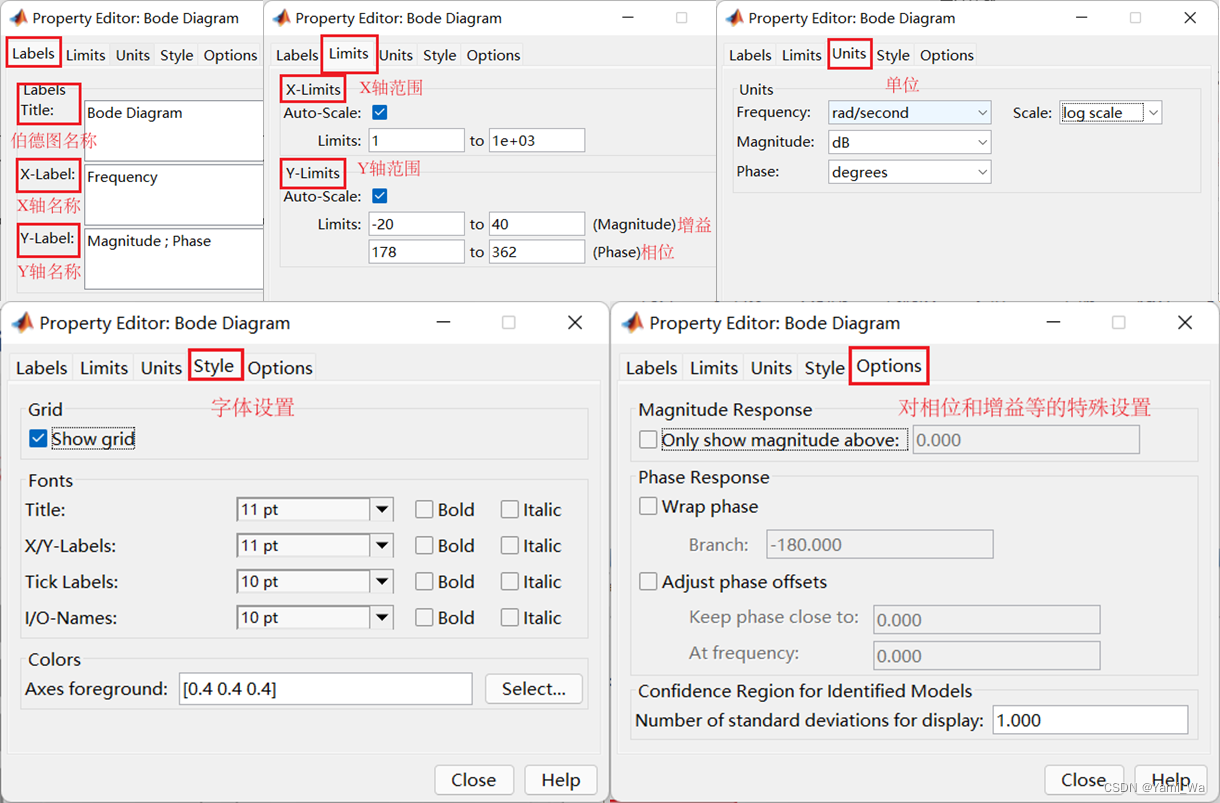Viewport: 1220px width, 803px height.
Task: Open Magnitude units dropdown showing dB
Action: coord(909,143)
